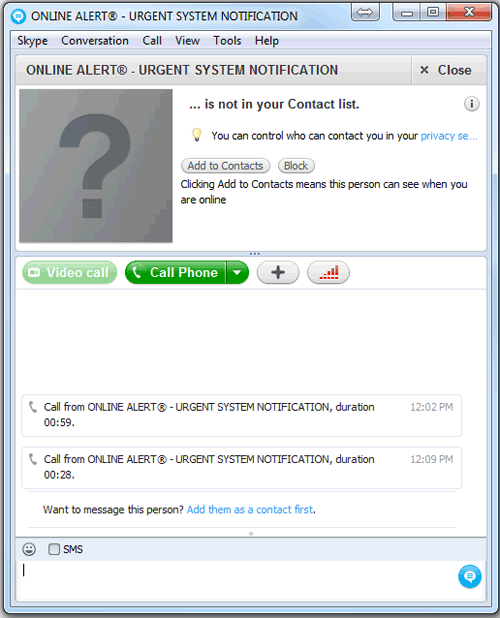Screen dimensions: 500x618
Task: Click the call quality signal bars icon
Action: tap(328, 272)
